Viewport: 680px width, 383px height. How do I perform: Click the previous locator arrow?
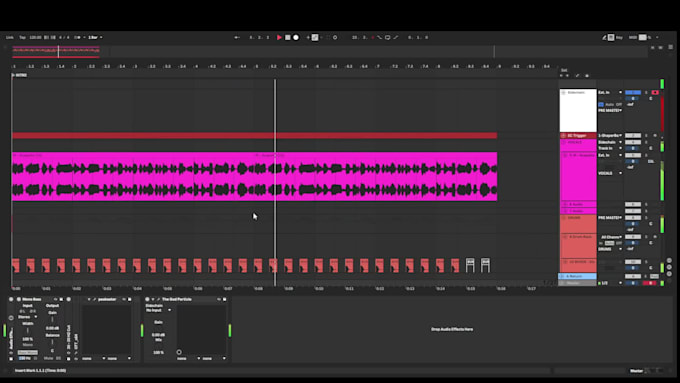coord(562,75)
